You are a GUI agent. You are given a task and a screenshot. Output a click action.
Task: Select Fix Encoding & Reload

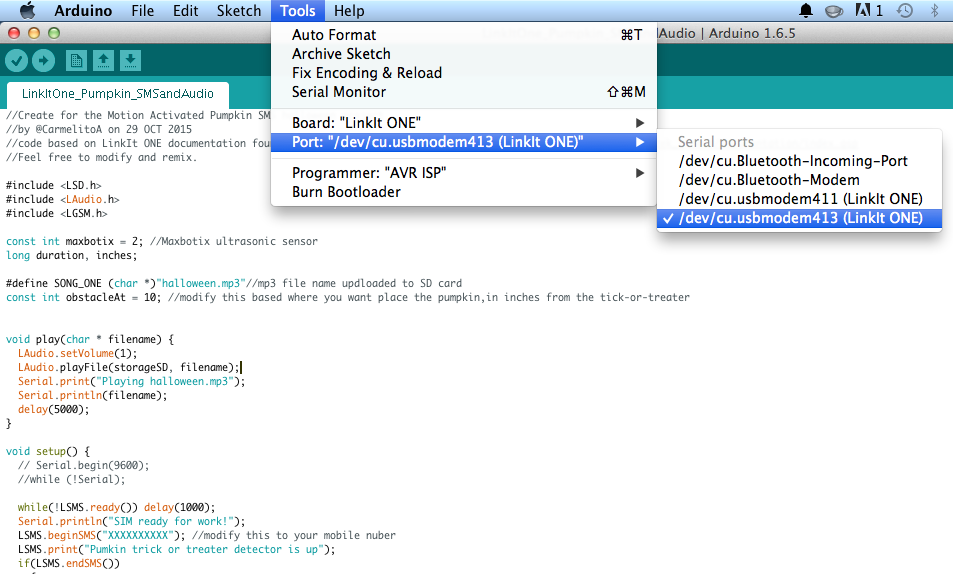464,72
